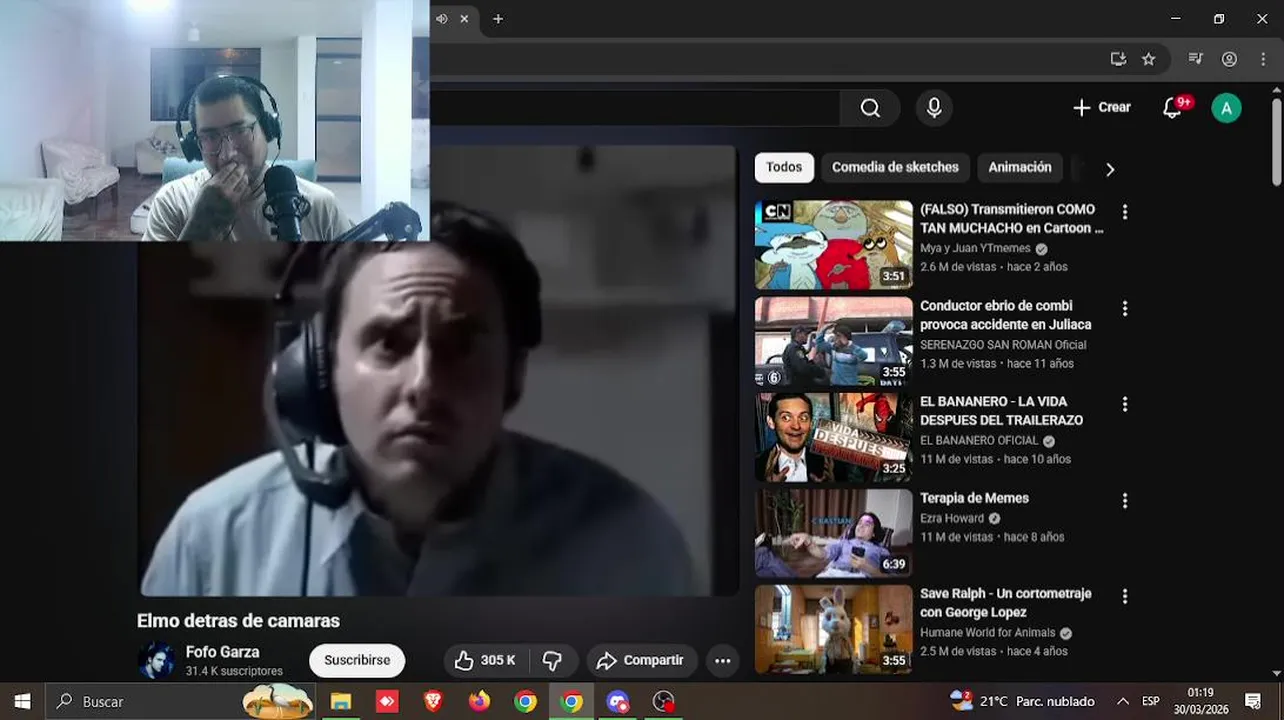
Task: Open options for 'Terapia de Memes' video
Action: [1125, 500]
